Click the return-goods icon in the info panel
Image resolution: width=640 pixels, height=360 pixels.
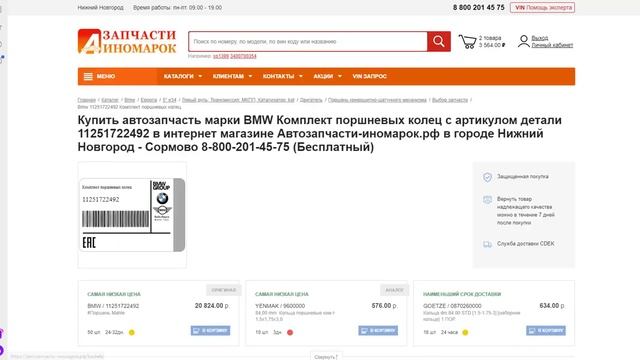(x=487, y=200)
